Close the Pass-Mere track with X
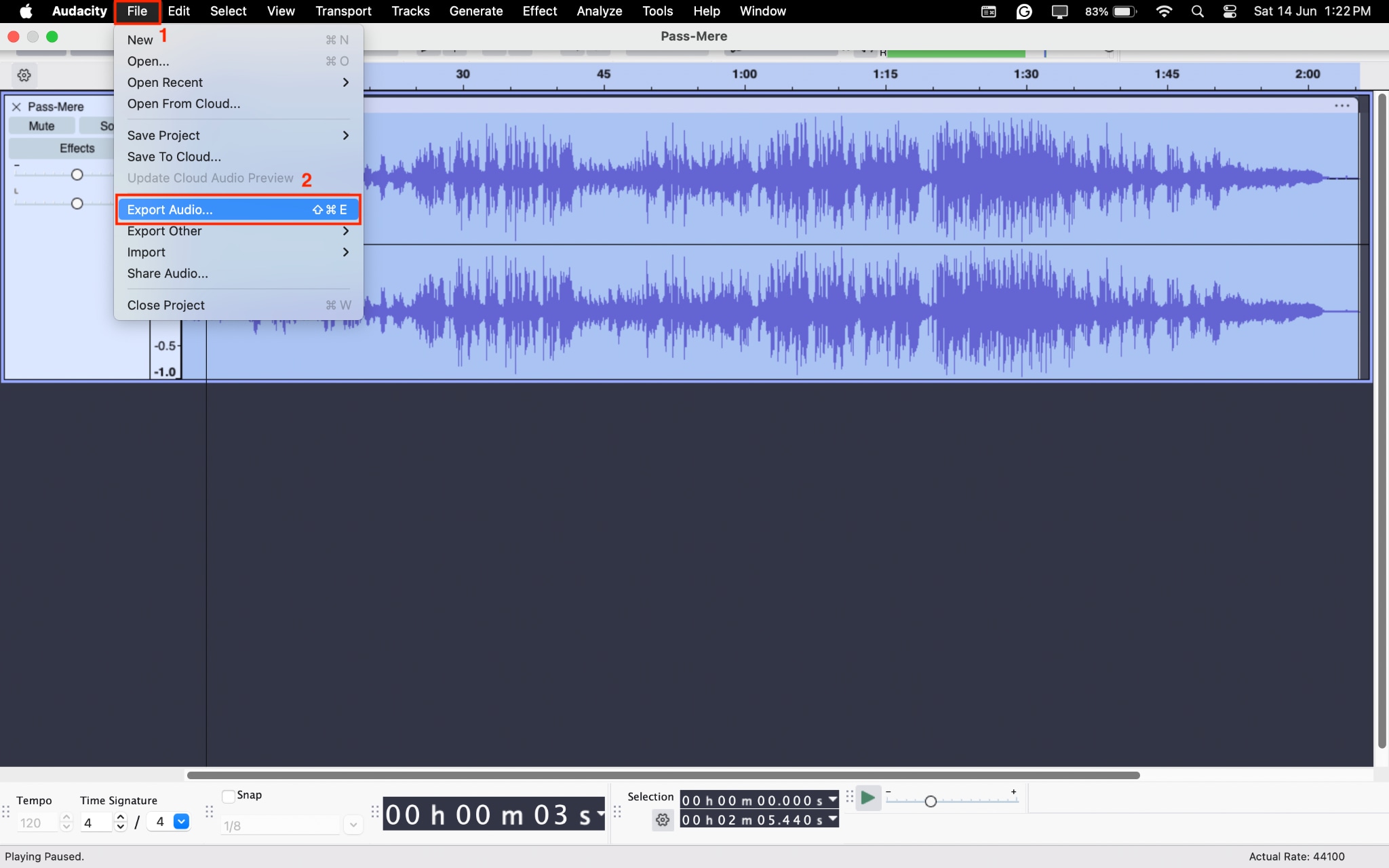The height and width of the screenshot is (868, 1389). 16,106
